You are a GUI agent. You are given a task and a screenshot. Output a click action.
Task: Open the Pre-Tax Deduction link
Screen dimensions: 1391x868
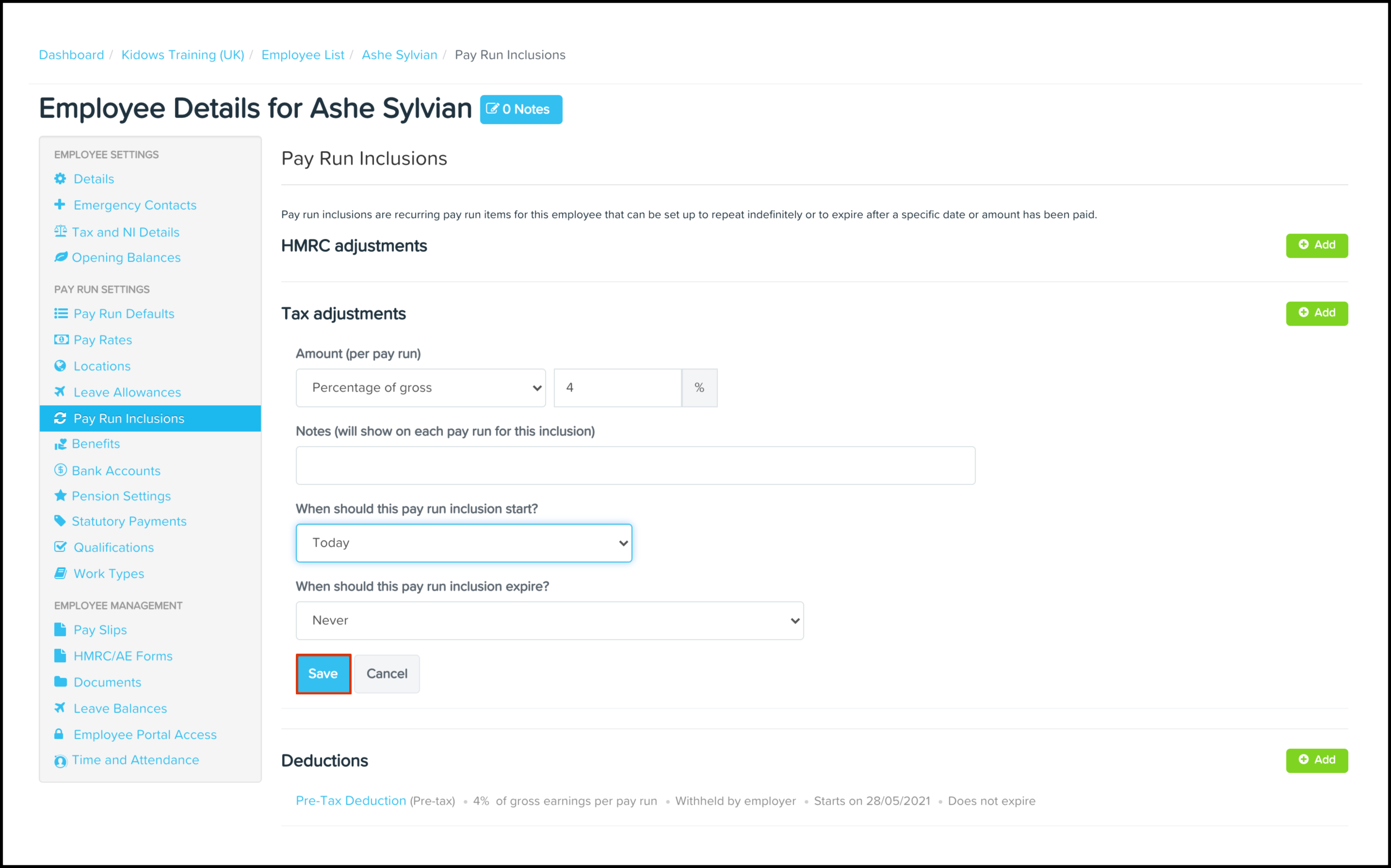point(351,801)
